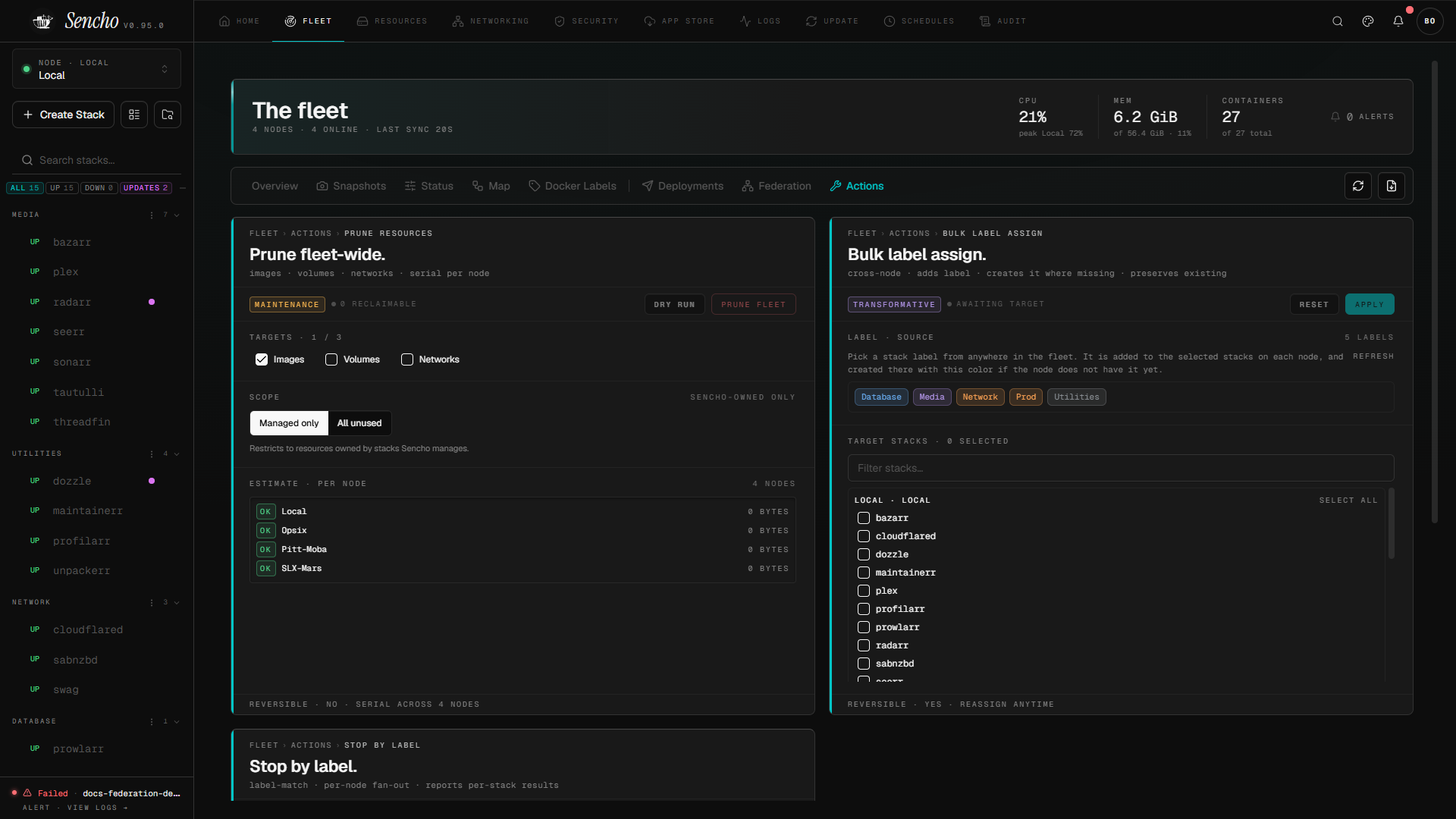Select All unused scope

point(359,423)
